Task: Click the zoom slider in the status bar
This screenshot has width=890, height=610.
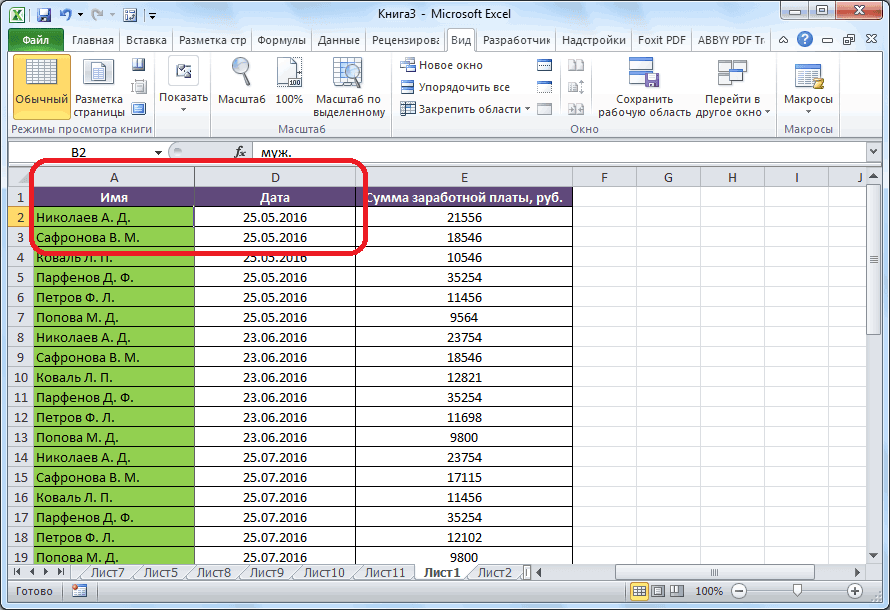Action: coord(797,592)
